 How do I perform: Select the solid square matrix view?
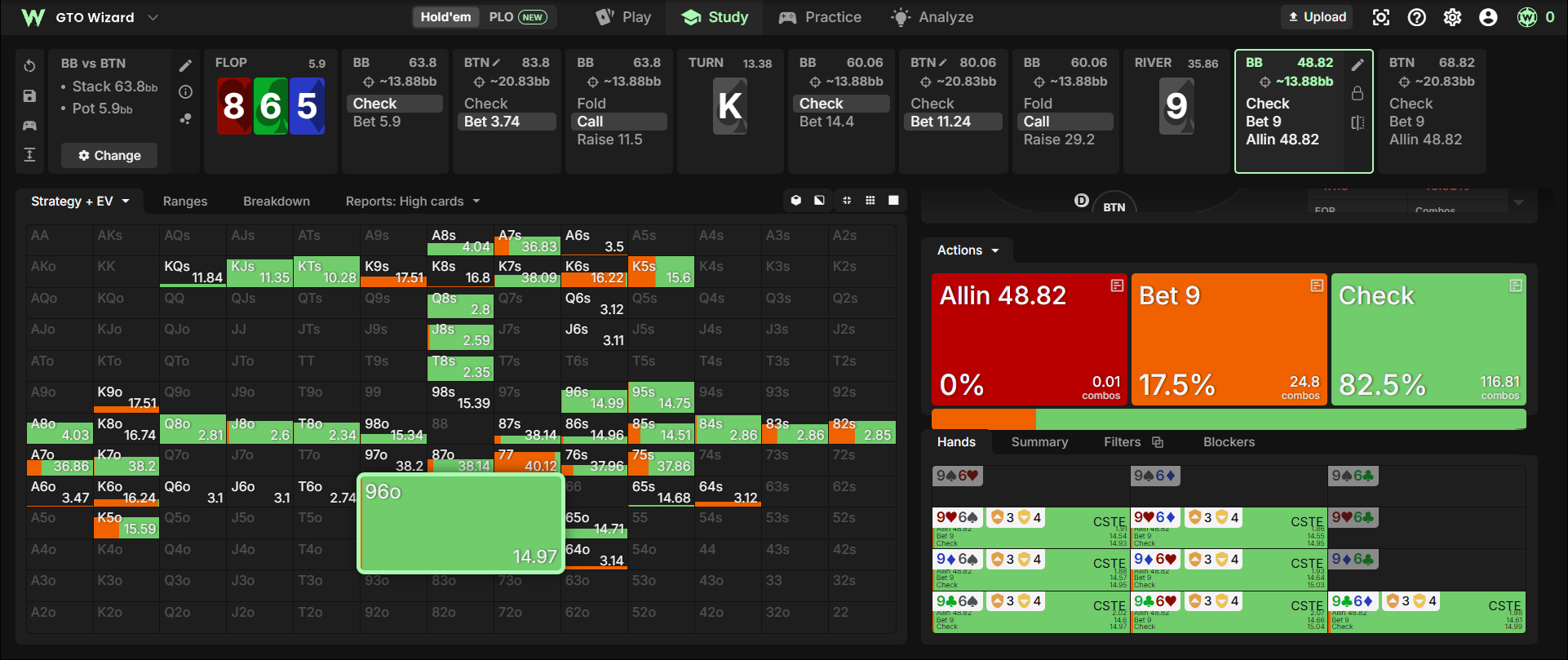point(894,201)
